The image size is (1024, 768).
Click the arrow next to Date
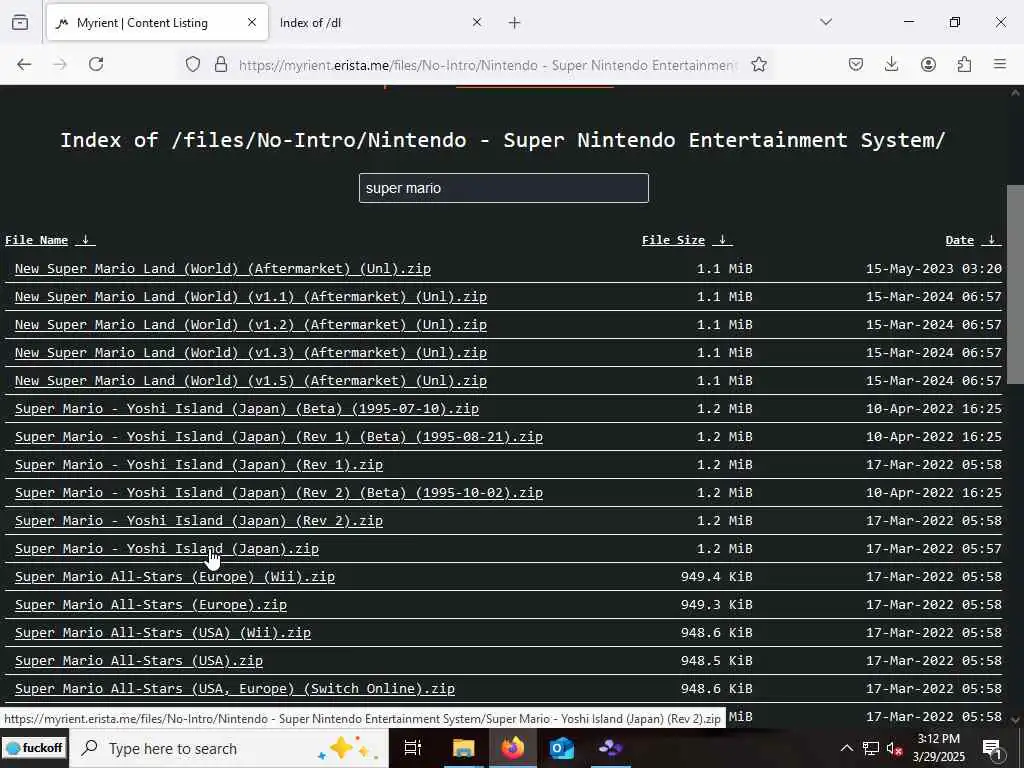pyautogui.click(x=991, y=240)
